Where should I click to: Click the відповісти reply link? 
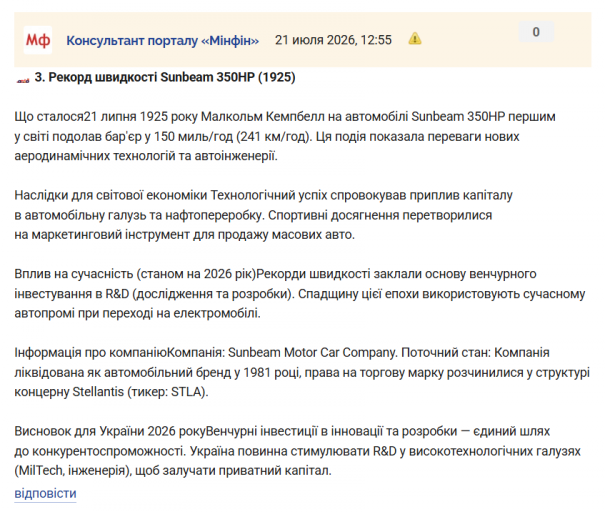pos(45,493)
